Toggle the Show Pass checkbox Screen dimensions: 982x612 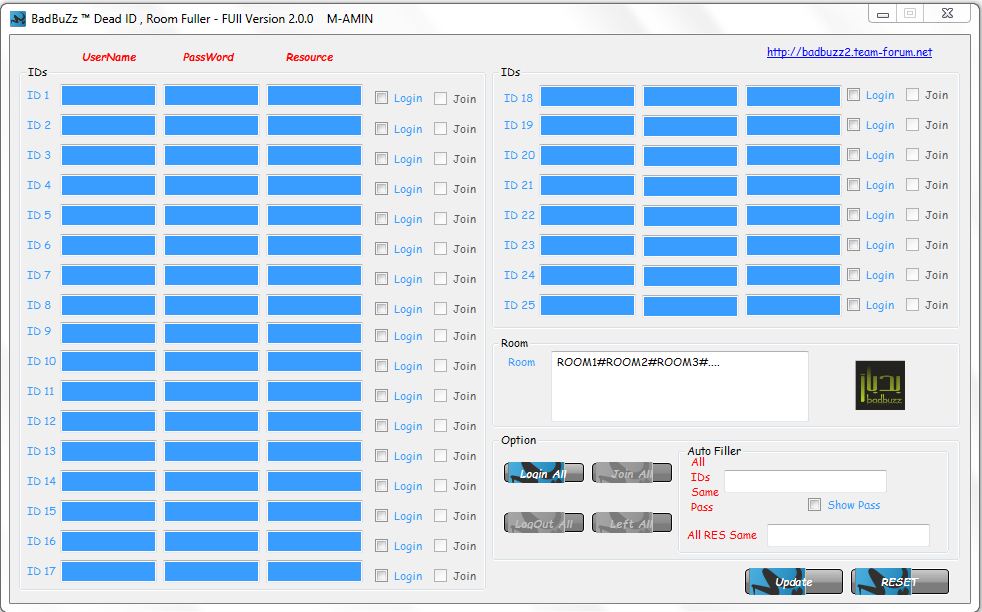tap(815, 505)
